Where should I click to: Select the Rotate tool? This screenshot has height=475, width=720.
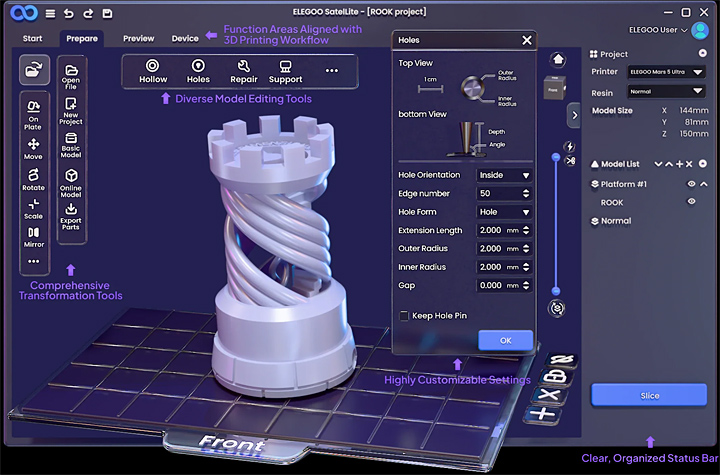click(x=33, y=179)
